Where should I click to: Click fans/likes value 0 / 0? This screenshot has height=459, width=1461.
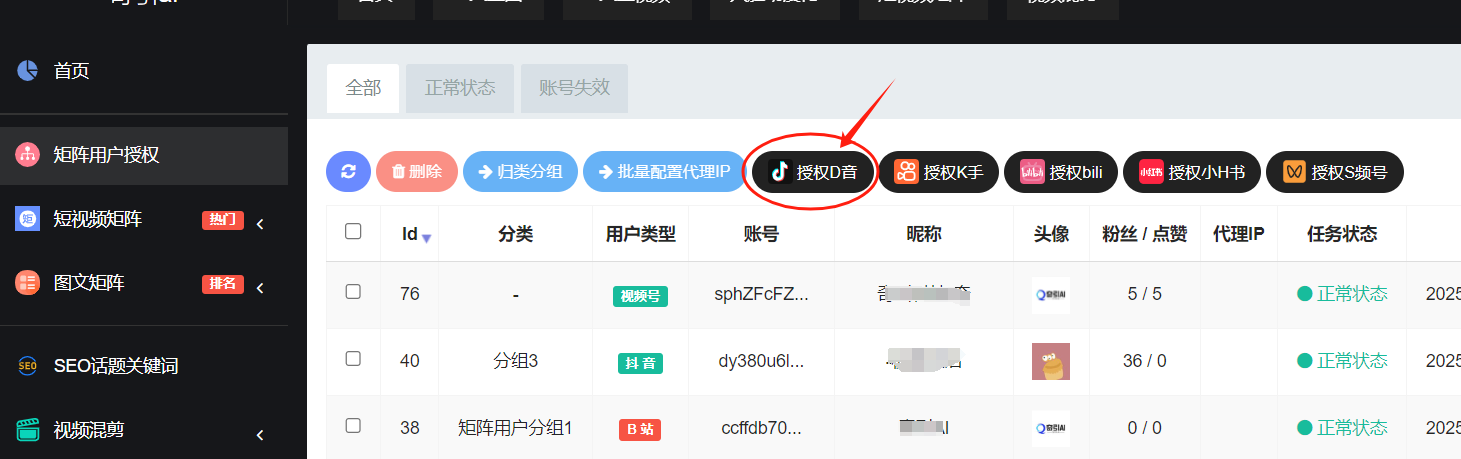coord(1144,428)
